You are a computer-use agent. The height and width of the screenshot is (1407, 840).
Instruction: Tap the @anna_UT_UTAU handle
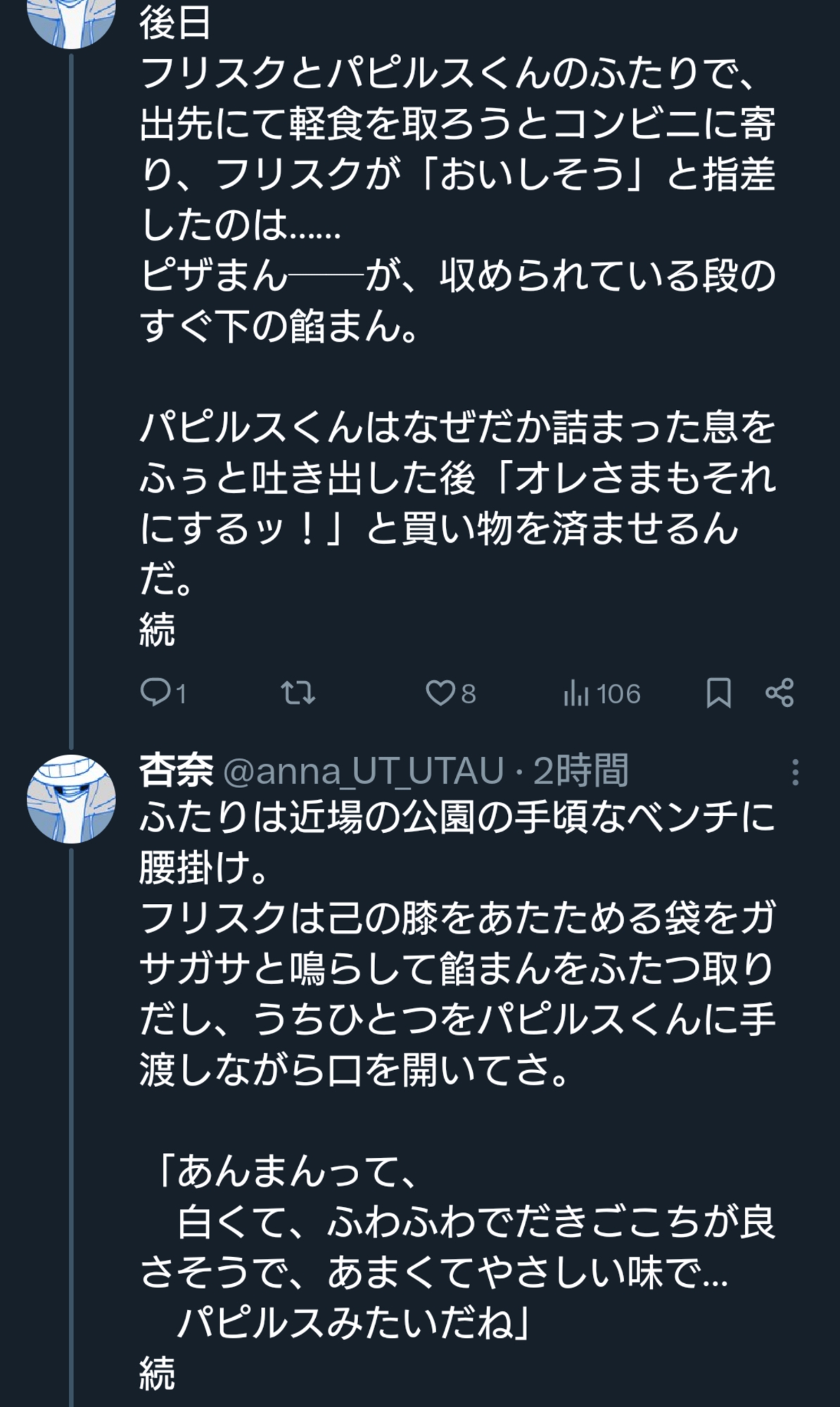pyautogui.click(x=363, y=770)
